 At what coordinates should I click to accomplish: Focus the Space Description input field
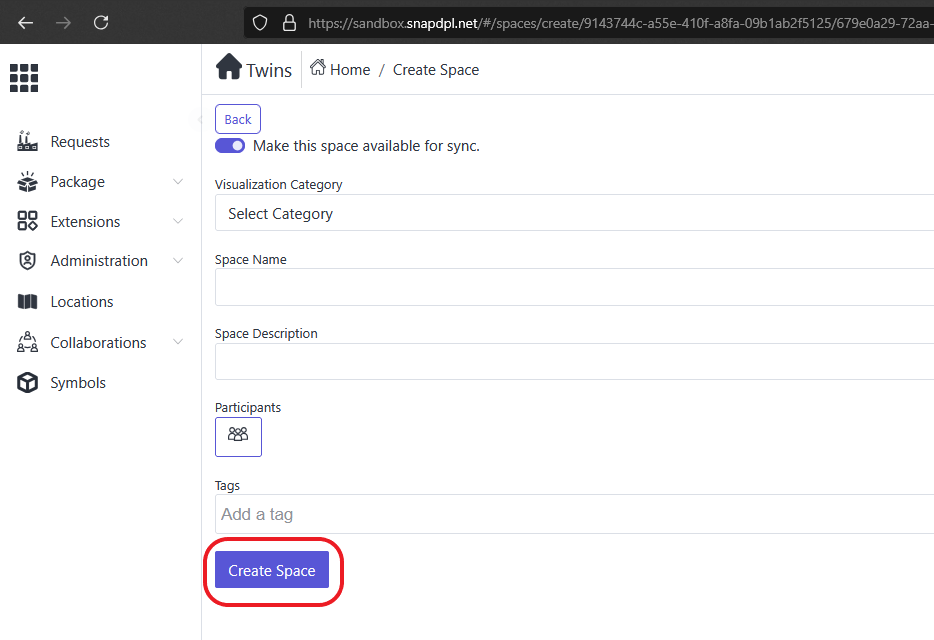click(574, 361)
